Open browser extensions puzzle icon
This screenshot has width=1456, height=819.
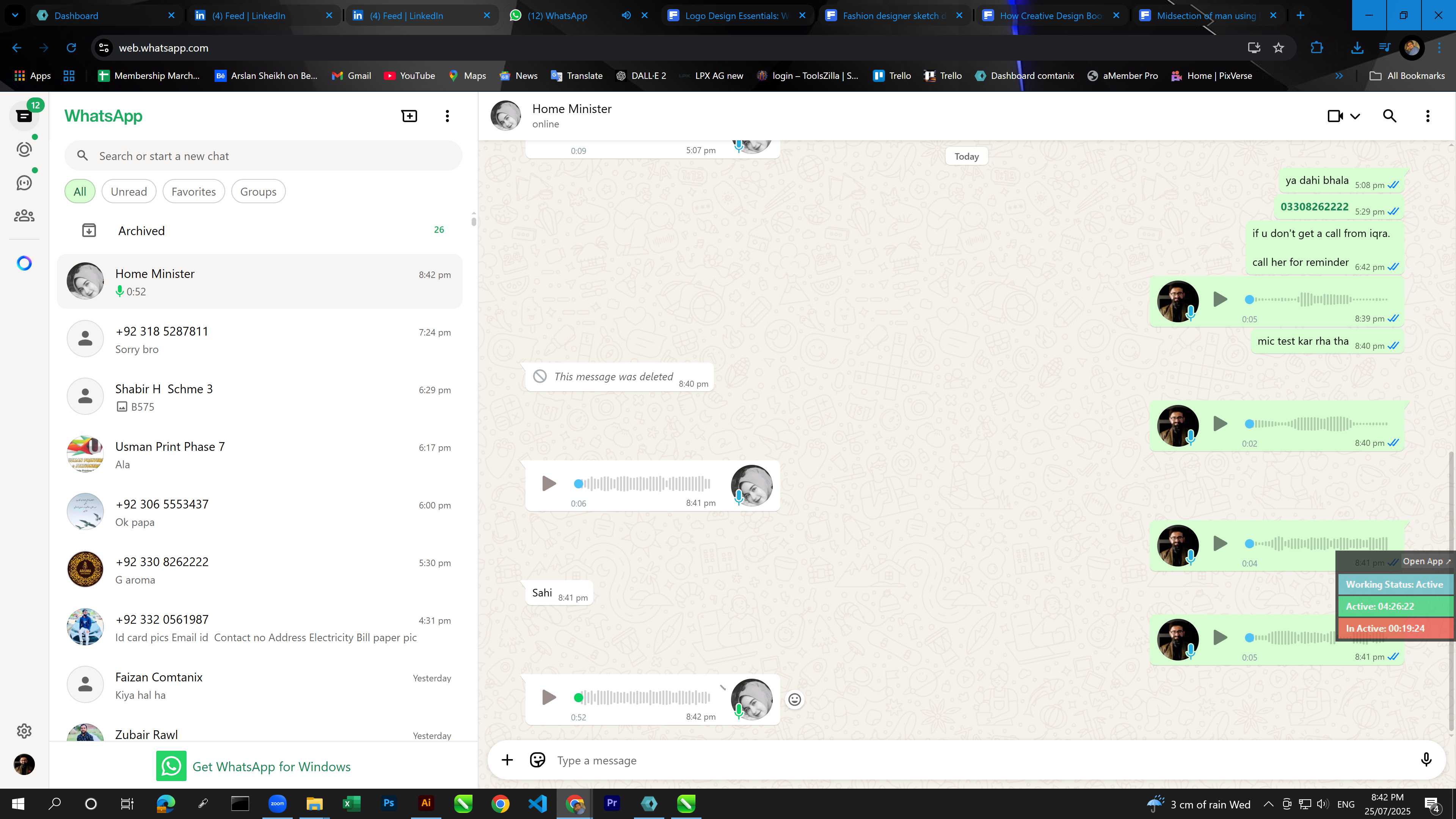pyautogui.click(x=1316, y=48)
